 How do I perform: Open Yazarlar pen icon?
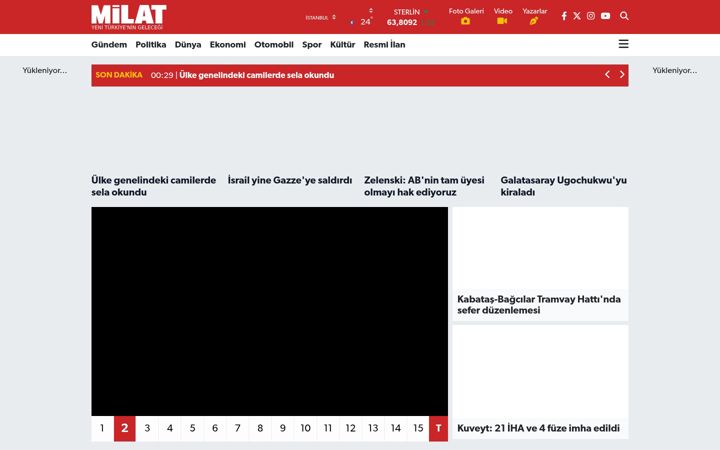(x=534, y=21)
